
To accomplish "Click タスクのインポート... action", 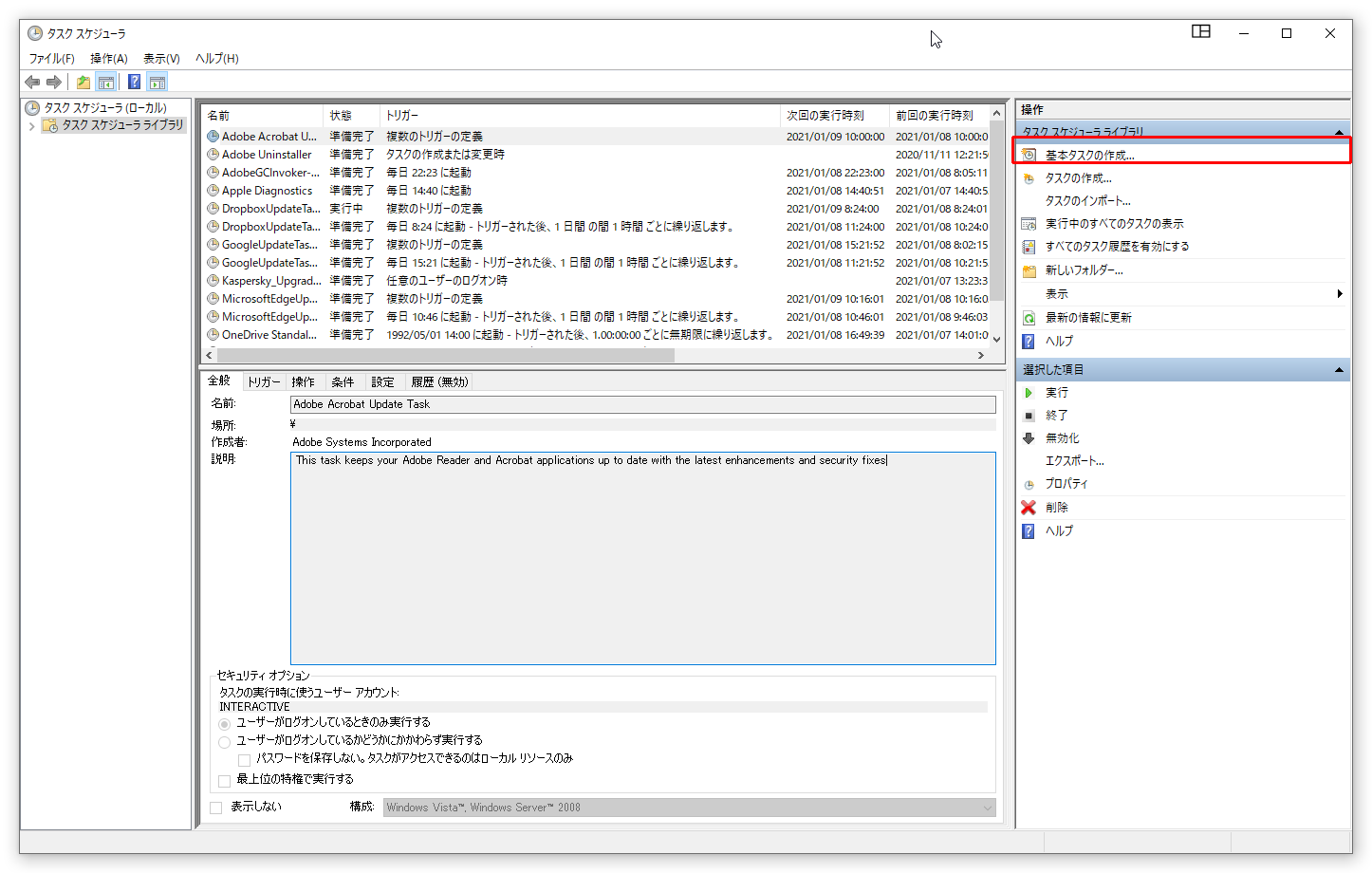I will pyautogui.click(x=1087, y=201).
